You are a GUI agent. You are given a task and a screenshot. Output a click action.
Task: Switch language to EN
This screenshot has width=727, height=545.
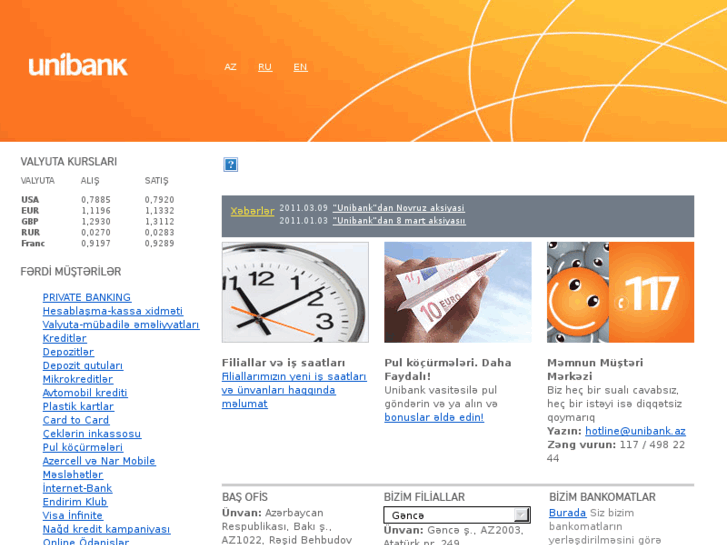click(x=300, y=67)
